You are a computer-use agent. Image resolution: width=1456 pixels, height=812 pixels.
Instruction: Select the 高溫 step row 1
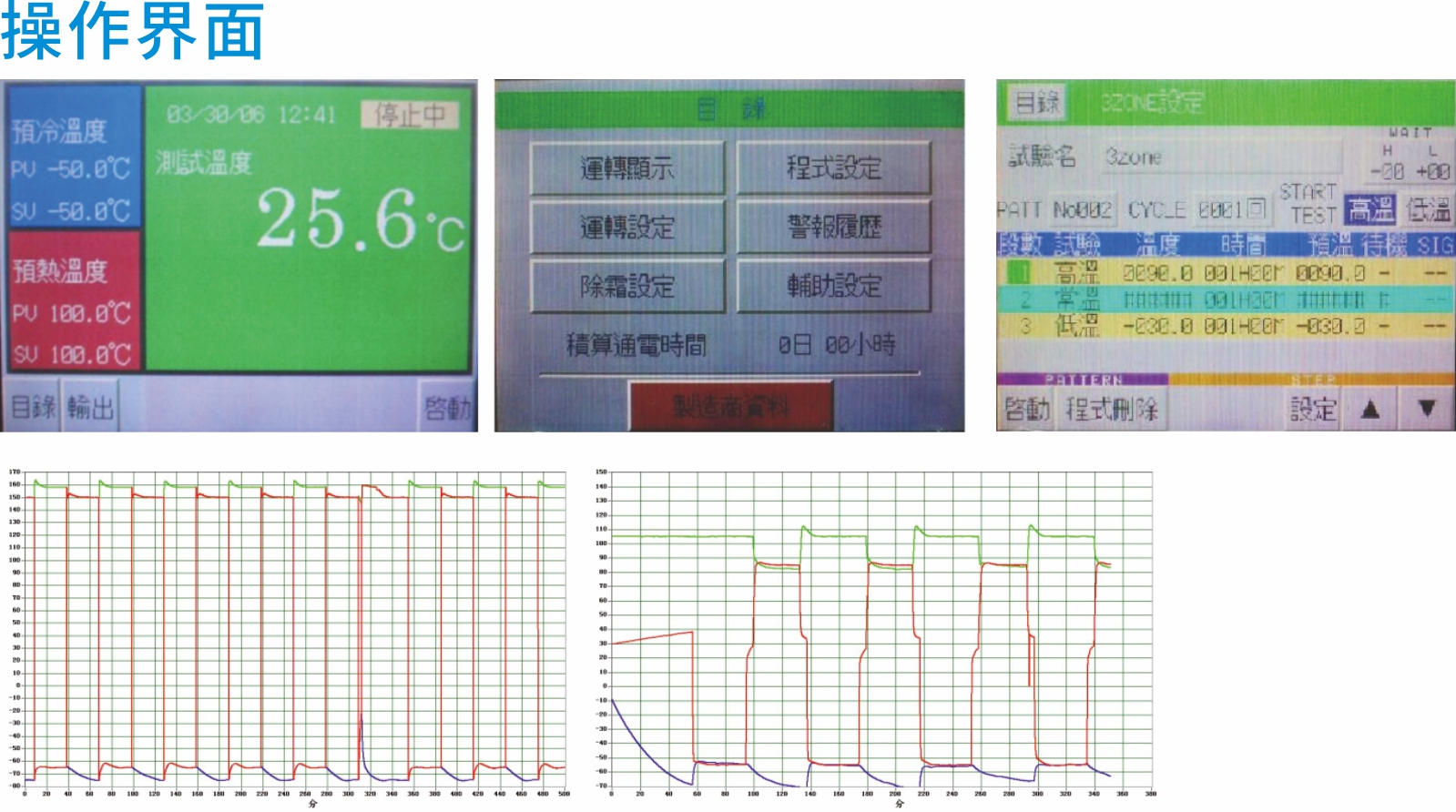tap(1225, 272)
